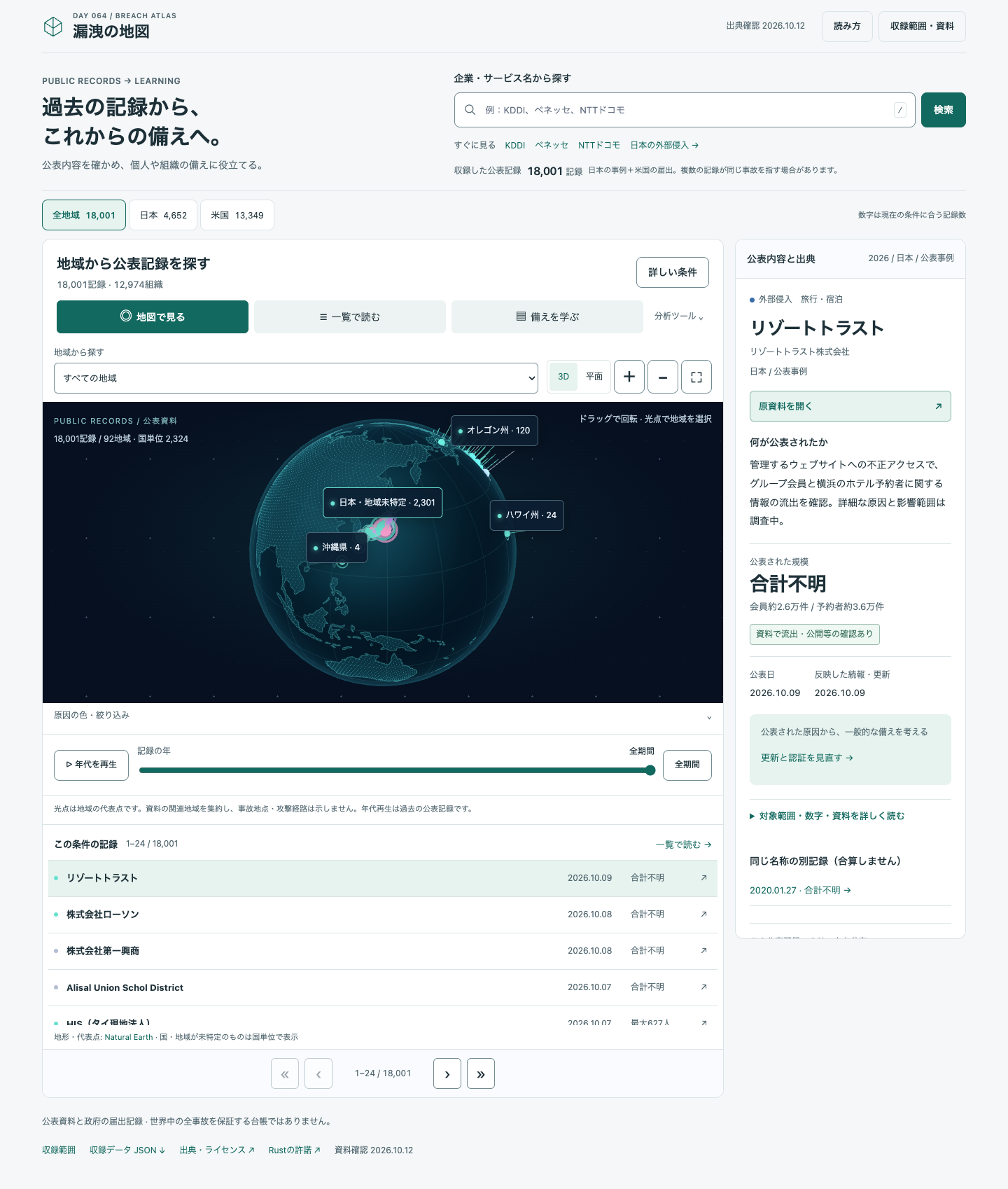The image size is (1008, 1189).
Task: Go to first page with double-left chevron
Action: [285, 1073]
